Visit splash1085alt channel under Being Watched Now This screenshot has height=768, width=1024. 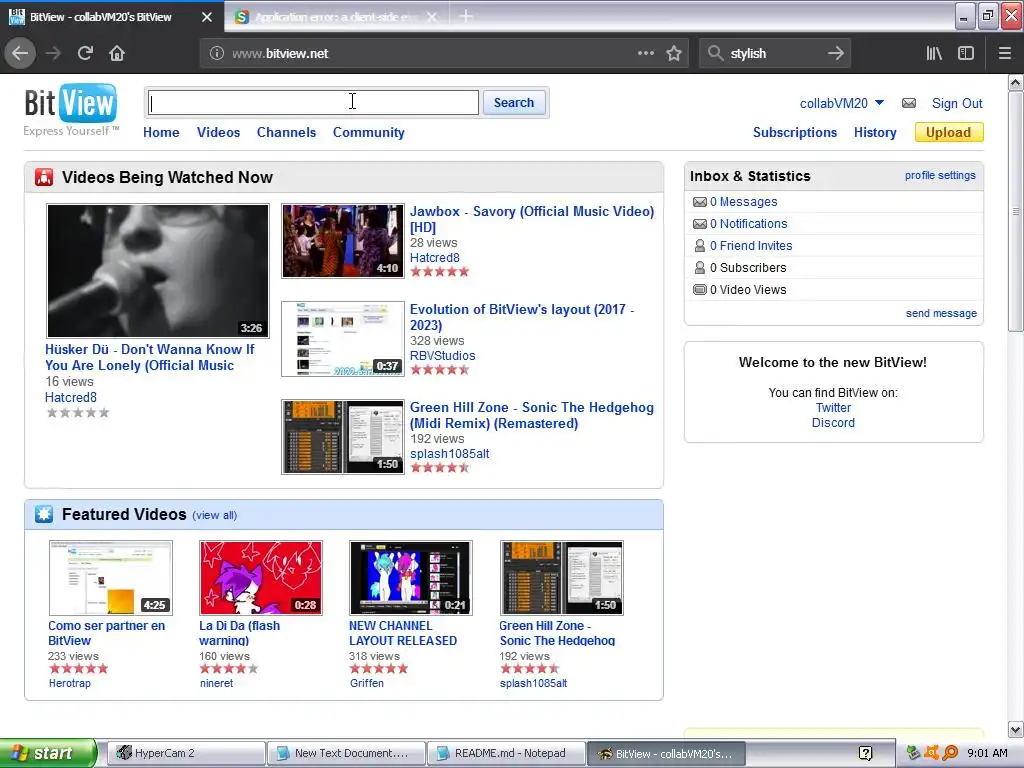(449, 453)
